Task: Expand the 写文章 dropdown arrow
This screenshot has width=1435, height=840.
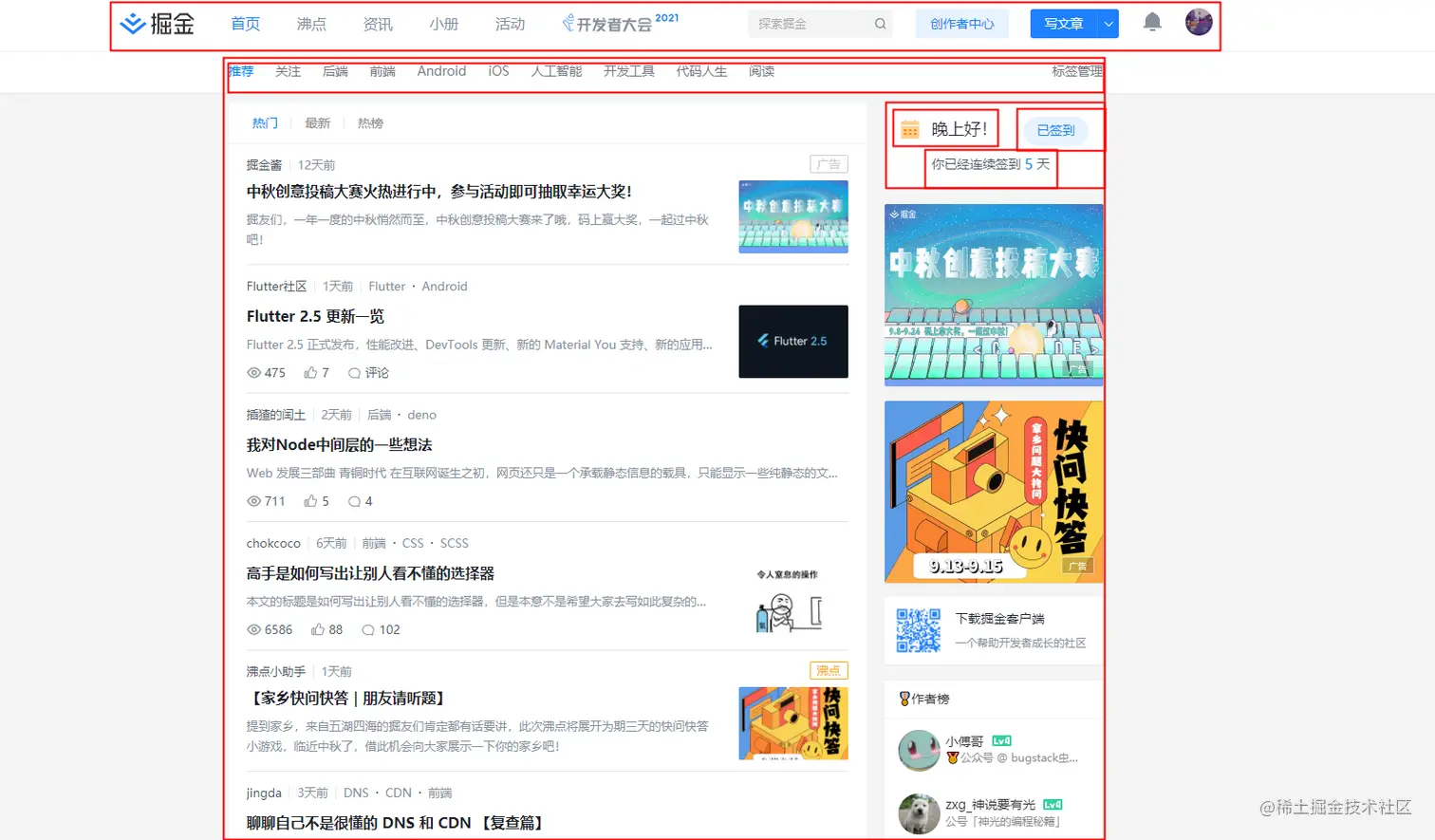Action: click(1108, 24)
